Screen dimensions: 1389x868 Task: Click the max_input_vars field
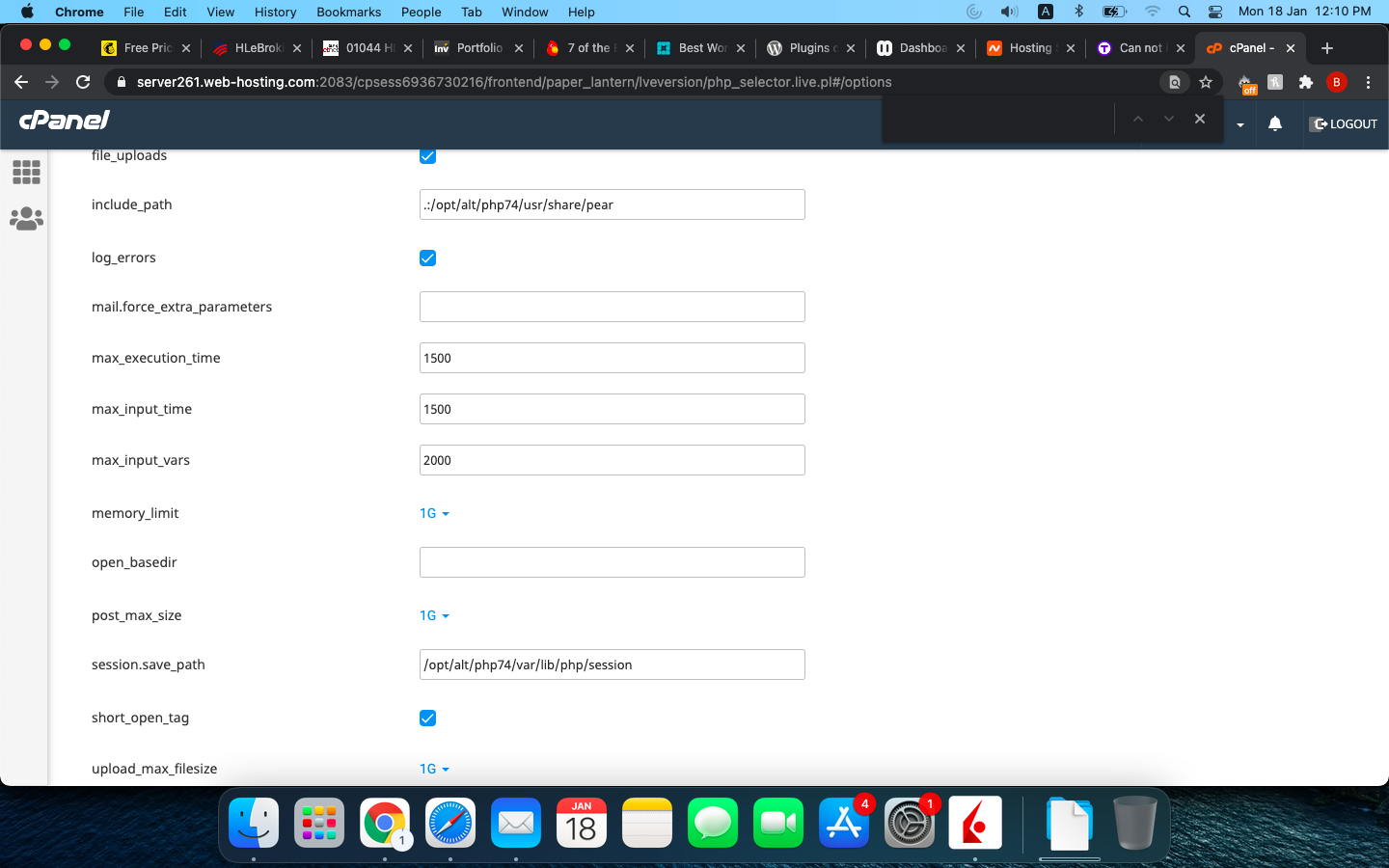point(613,460)
